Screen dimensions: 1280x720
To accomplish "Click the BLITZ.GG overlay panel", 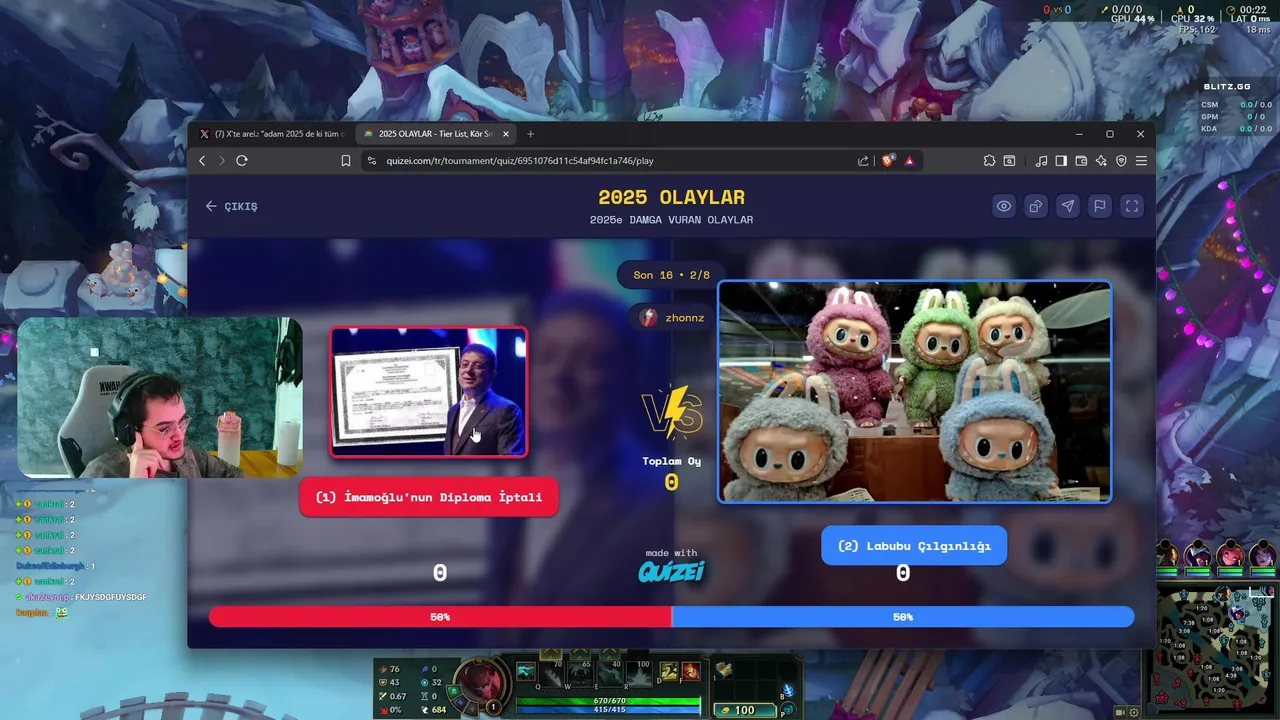I will coord(1236,107).
